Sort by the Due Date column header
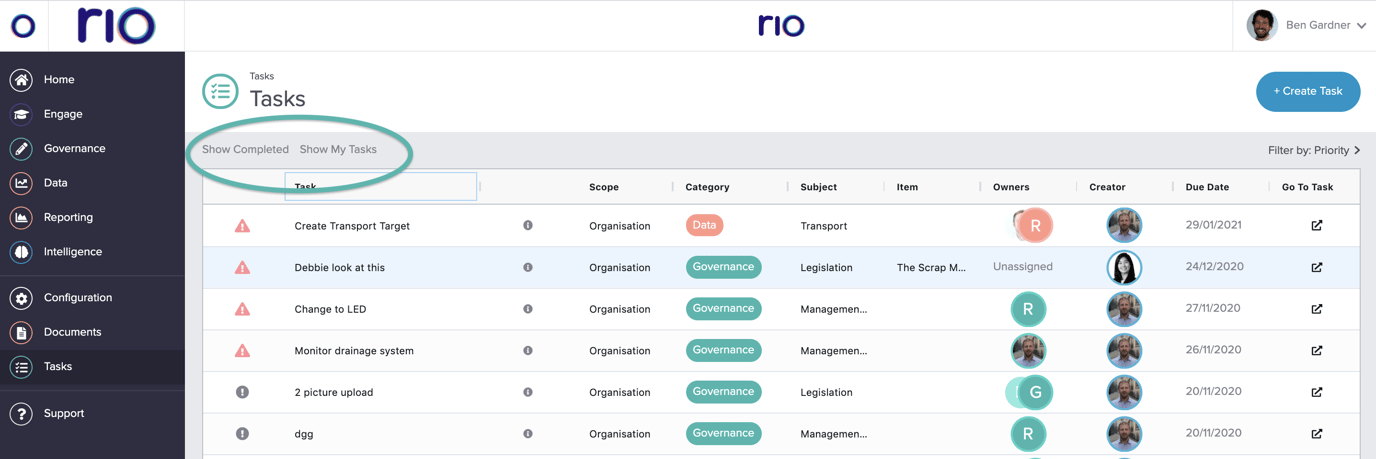 click(x=1207, y=187)
